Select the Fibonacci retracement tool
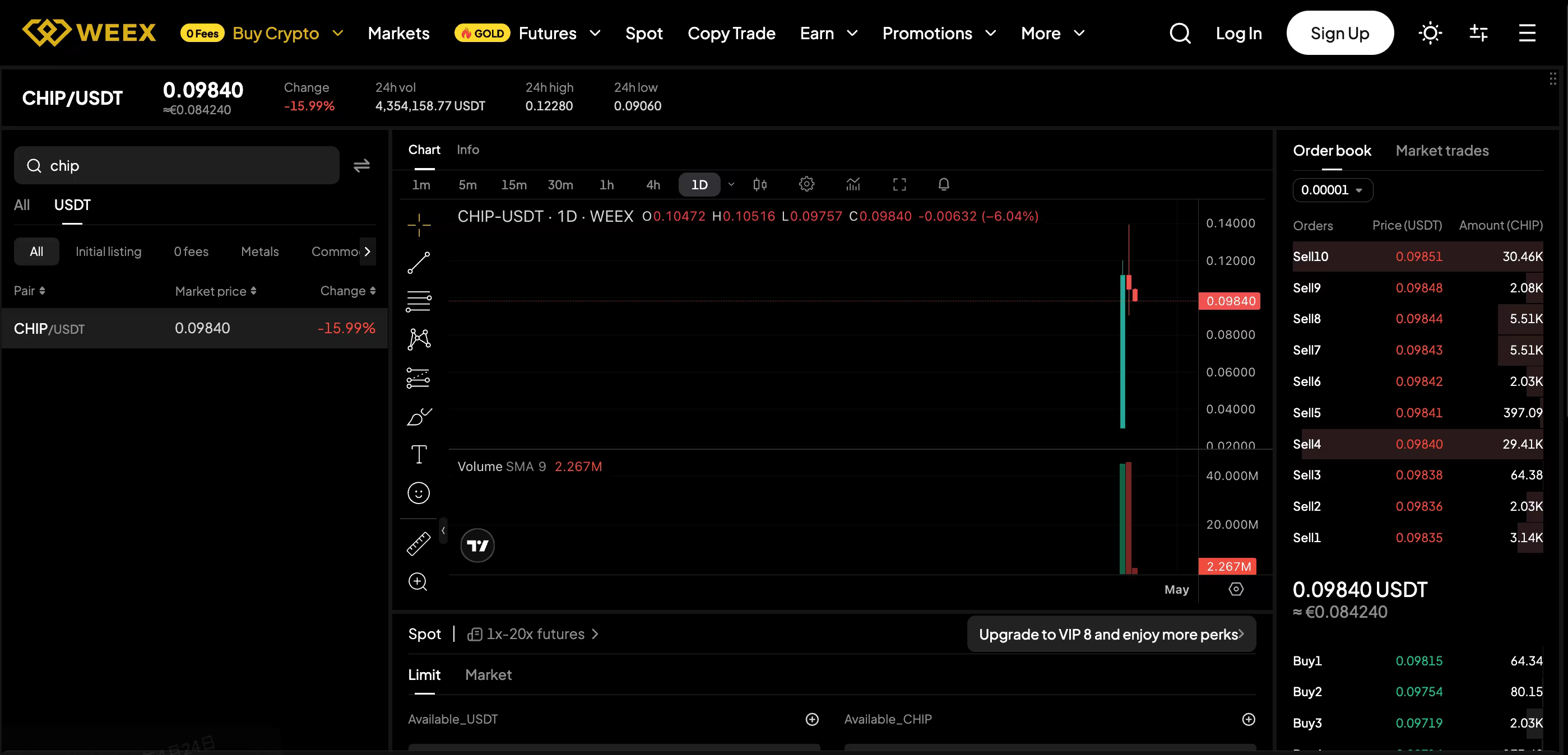The image size is (1568, 755). tap(419, 301)
